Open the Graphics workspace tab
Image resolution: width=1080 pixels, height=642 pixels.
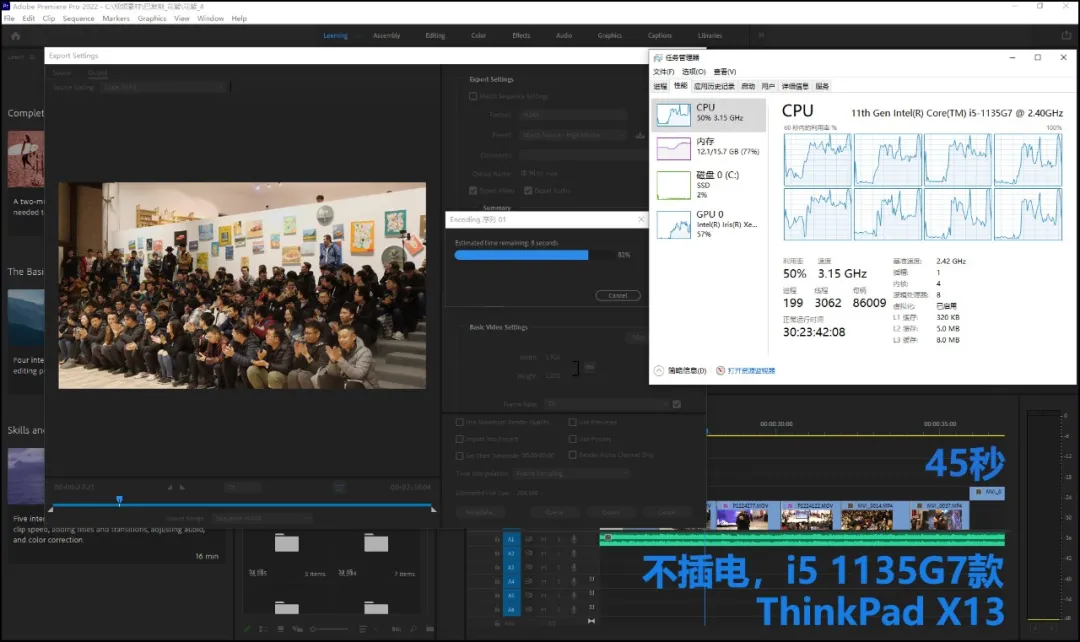pos(610,36)
